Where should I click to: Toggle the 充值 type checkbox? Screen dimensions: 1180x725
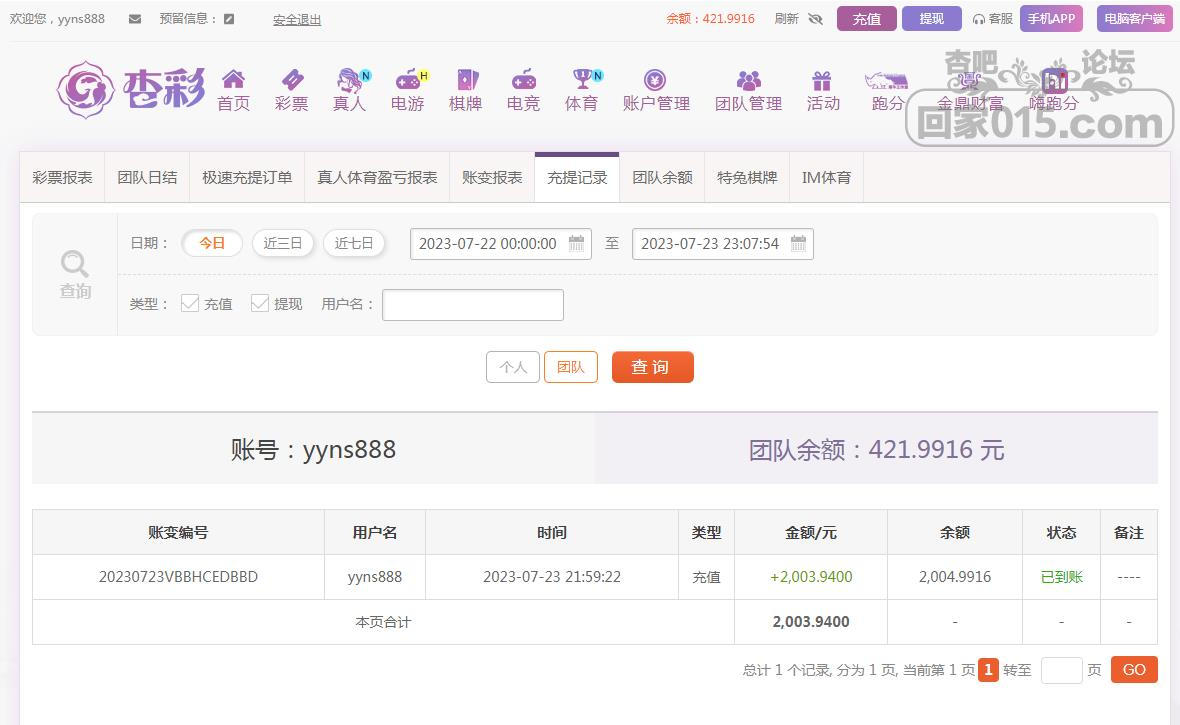point(190,303)
